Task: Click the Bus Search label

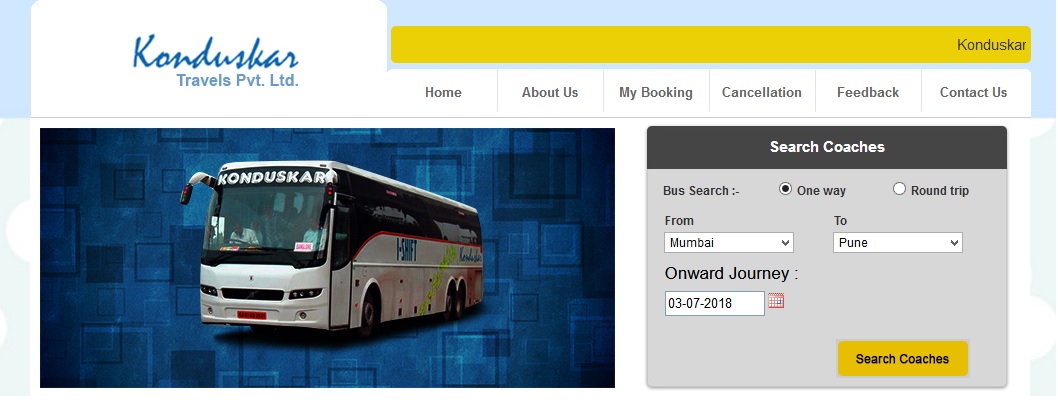Action: click(x=701, y=191)
